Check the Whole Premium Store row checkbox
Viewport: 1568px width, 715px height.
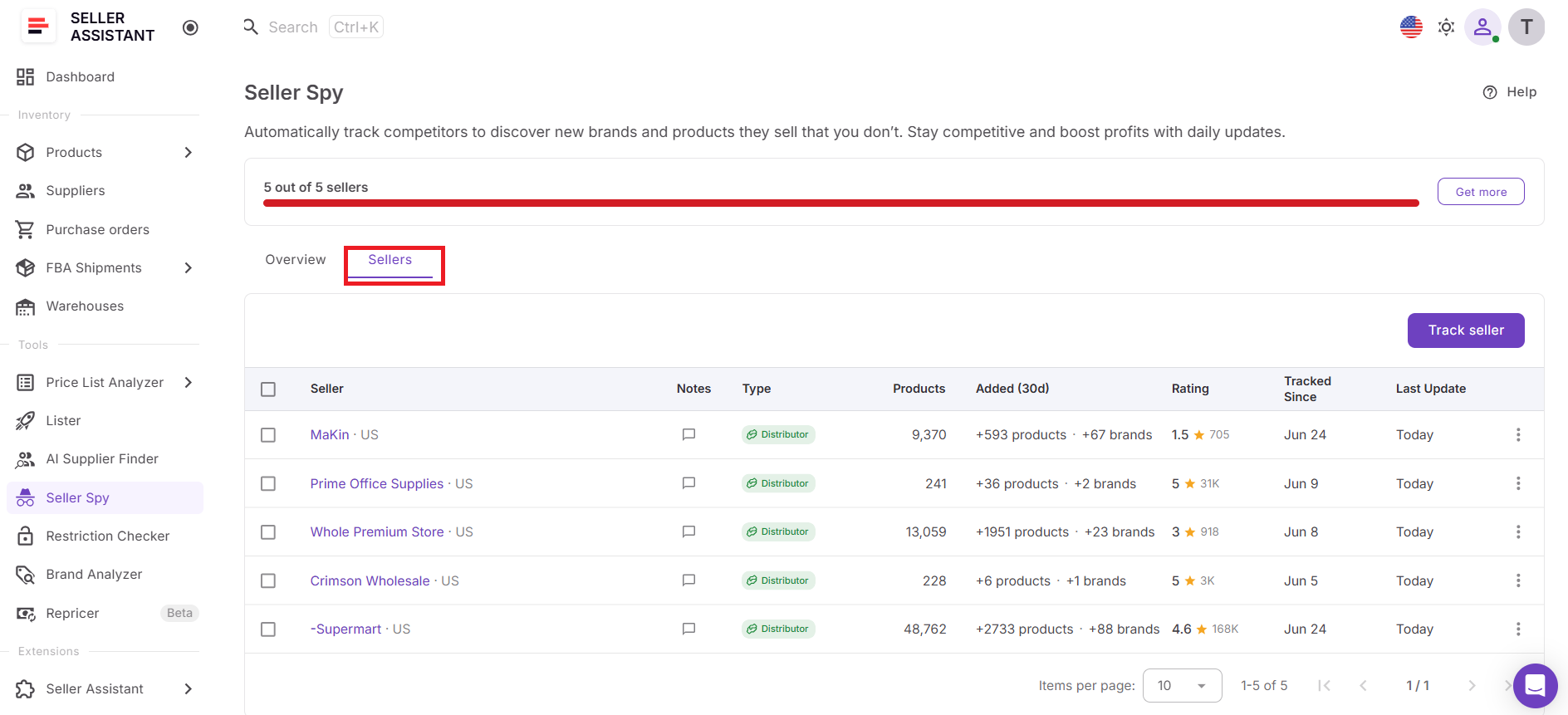268,531
